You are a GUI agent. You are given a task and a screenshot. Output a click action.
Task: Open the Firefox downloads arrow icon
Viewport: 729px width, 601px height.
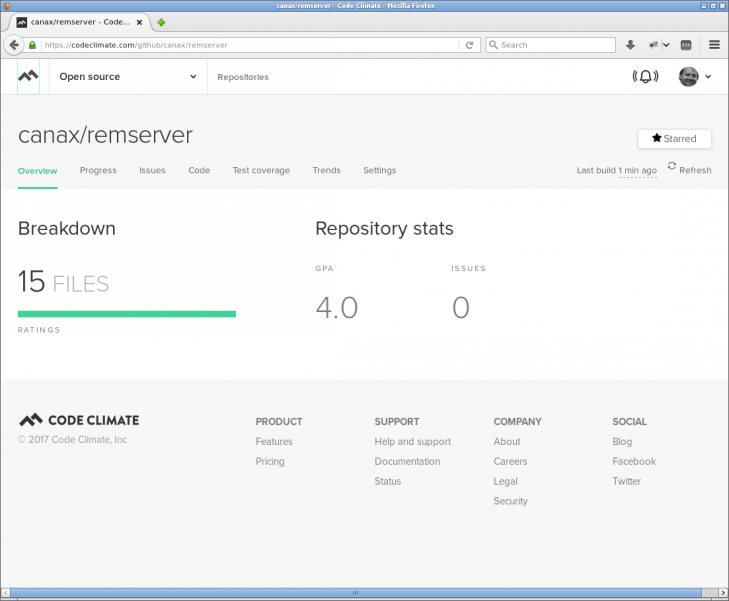[x=630, y=45]
